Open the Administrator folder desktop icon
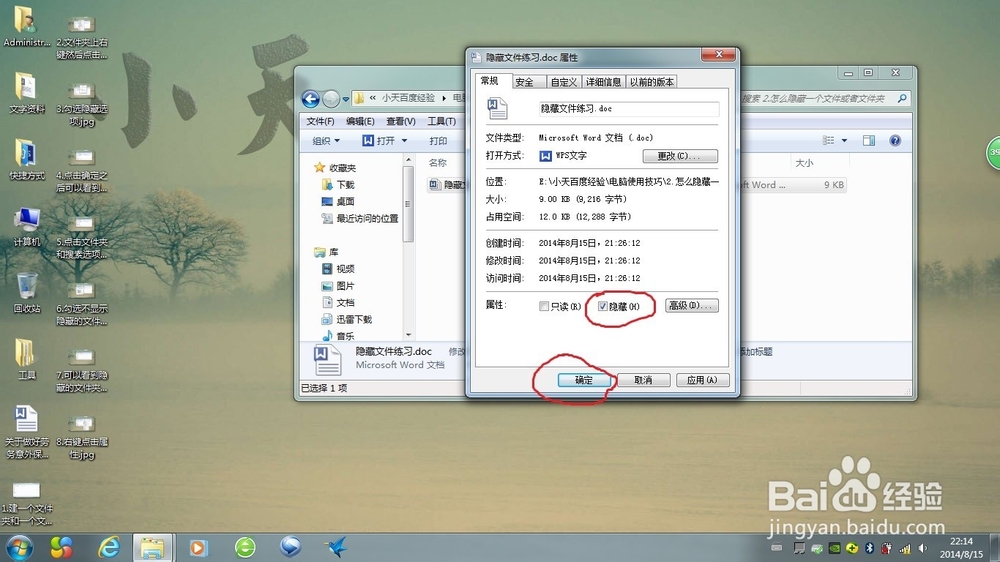 [27, 27]
